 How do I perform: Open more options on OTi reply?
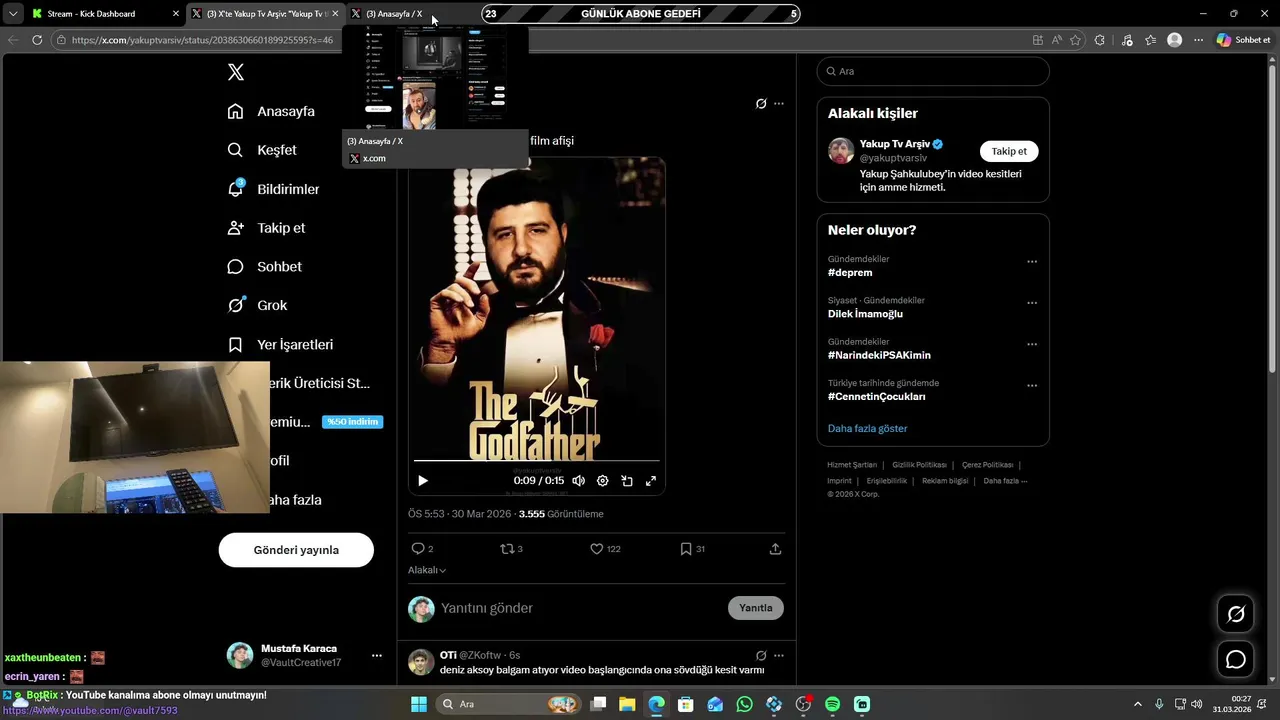779,656
